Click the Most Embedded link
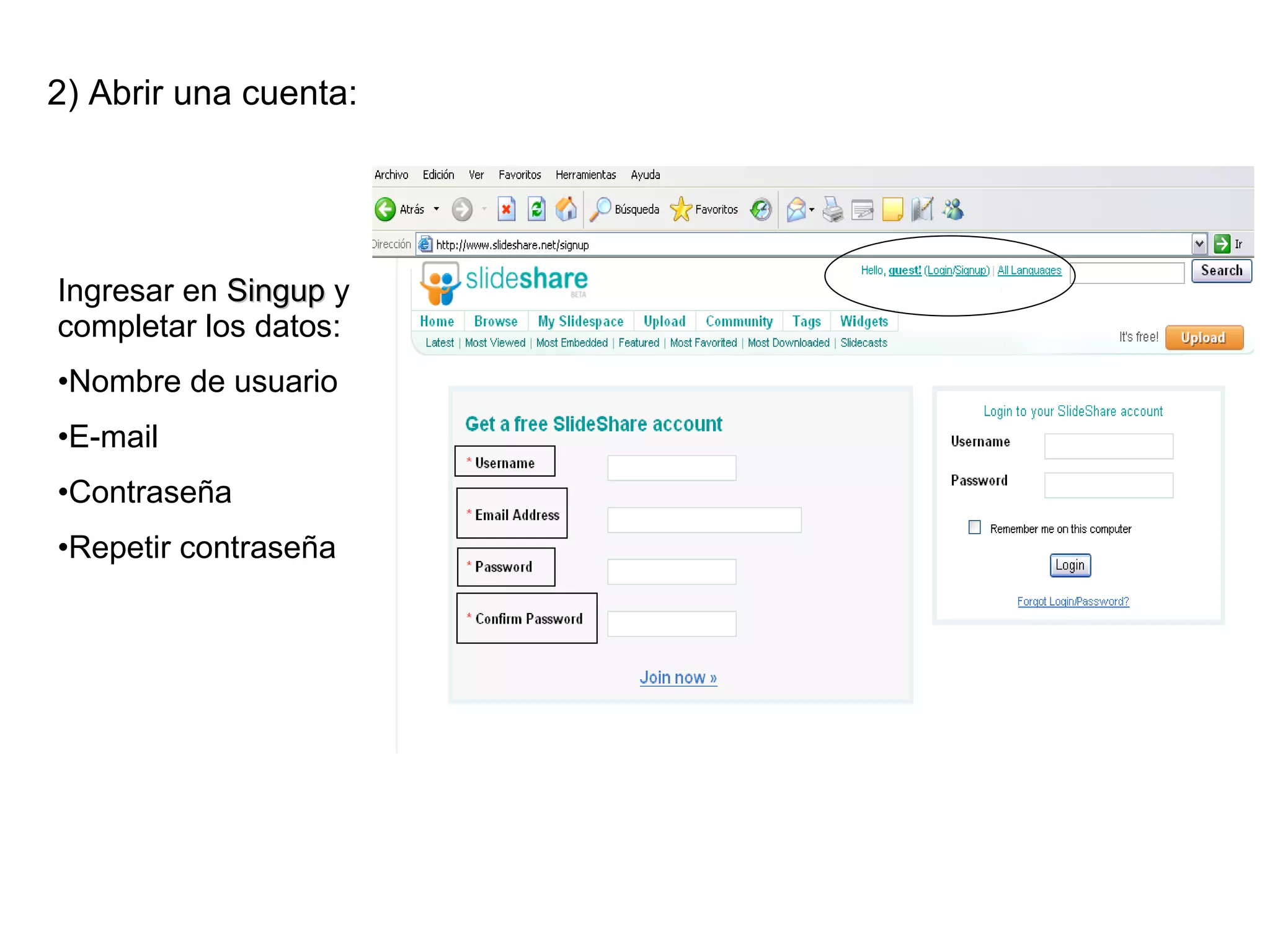This screenshot has height=952, width=1270. point(572,343)
